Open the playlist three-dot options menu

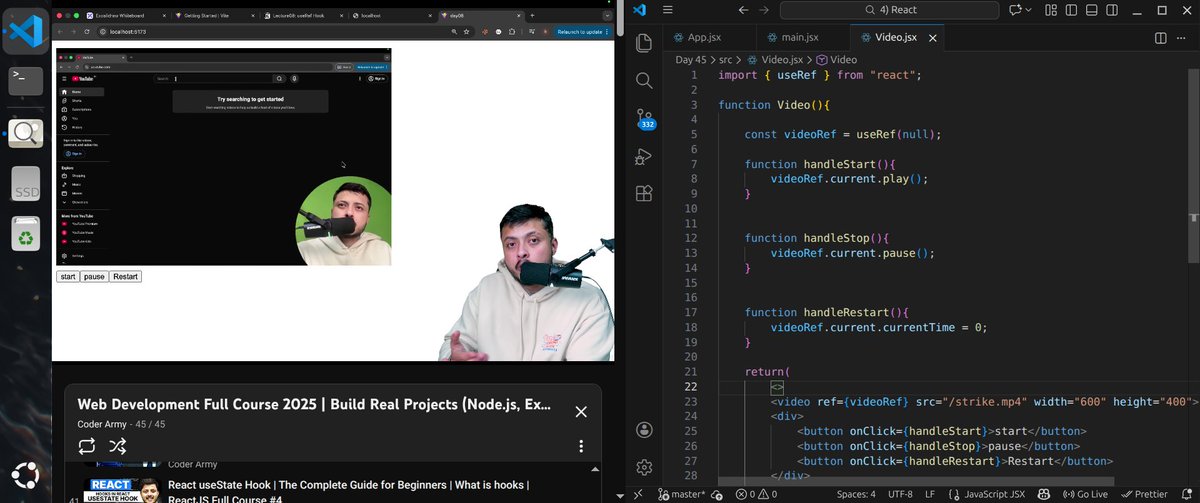581,446
